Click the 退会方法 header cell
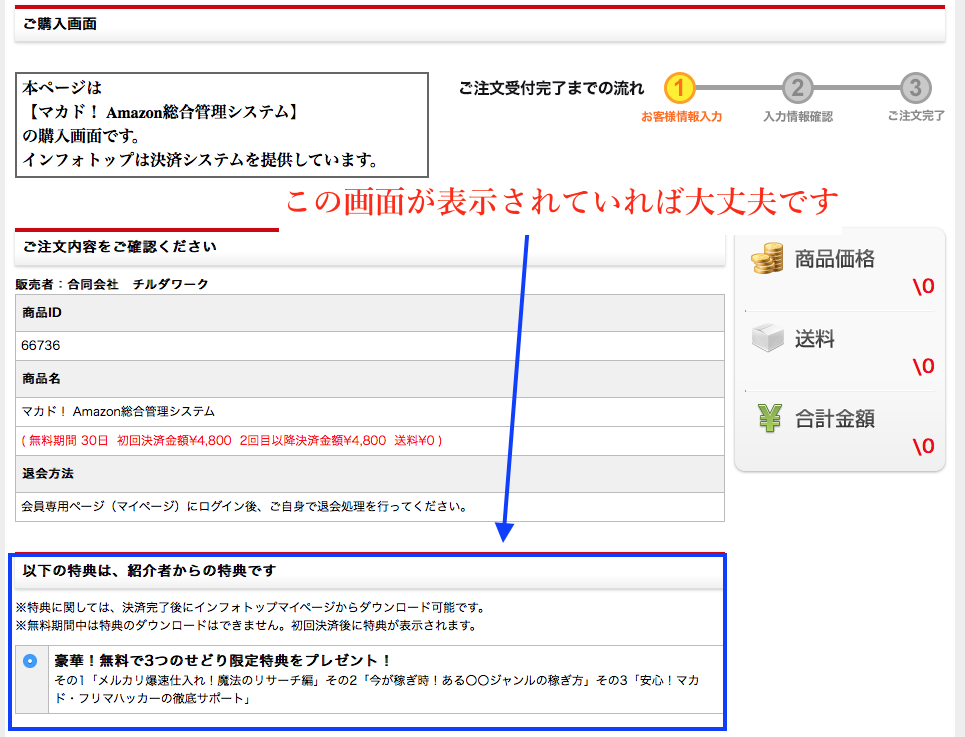This screenshot has width=965, height=737. [x=370, y=474]
